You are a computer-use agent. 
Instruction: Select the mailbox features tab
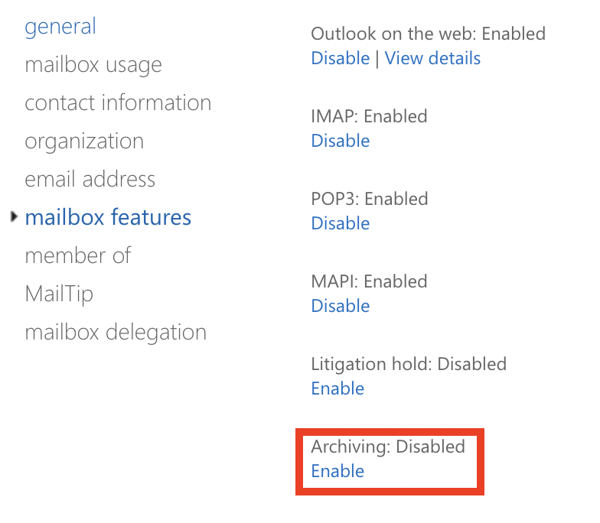coord(108,217)
